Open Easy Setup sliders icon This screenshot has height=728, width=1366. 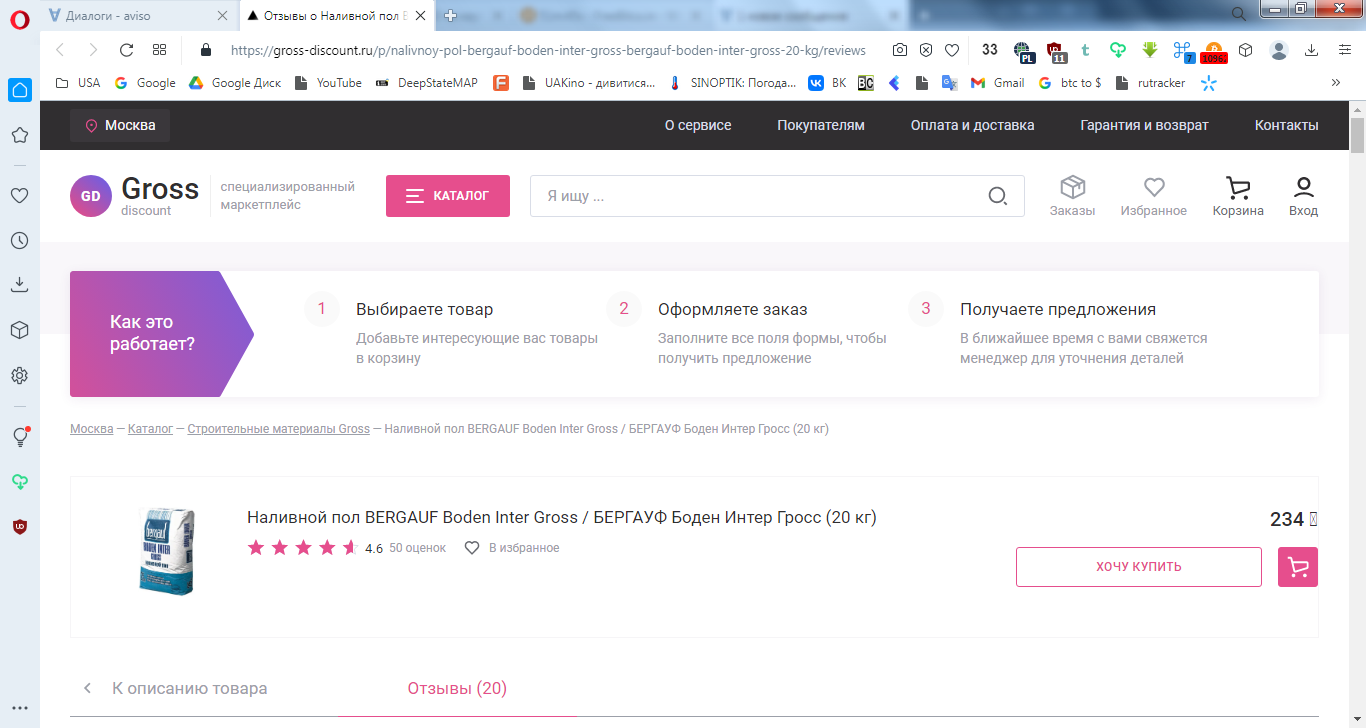tap(1345, 50)
